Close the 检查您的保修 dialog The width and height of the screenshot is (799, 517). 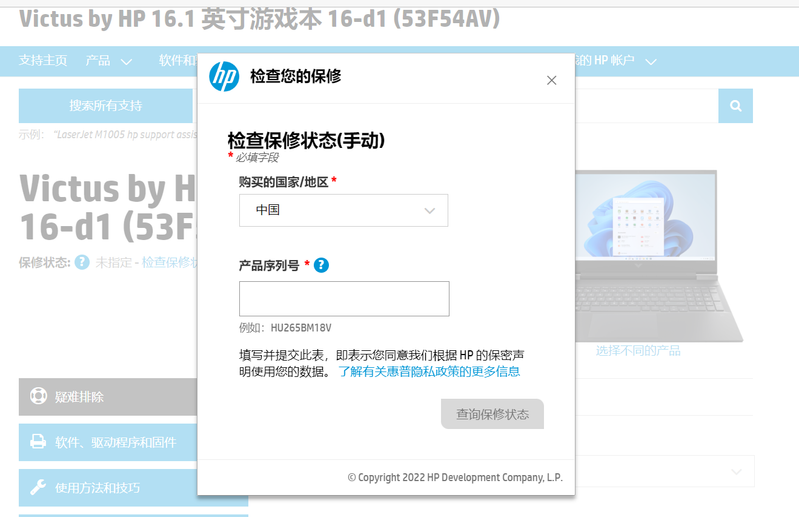click(551, 80)
